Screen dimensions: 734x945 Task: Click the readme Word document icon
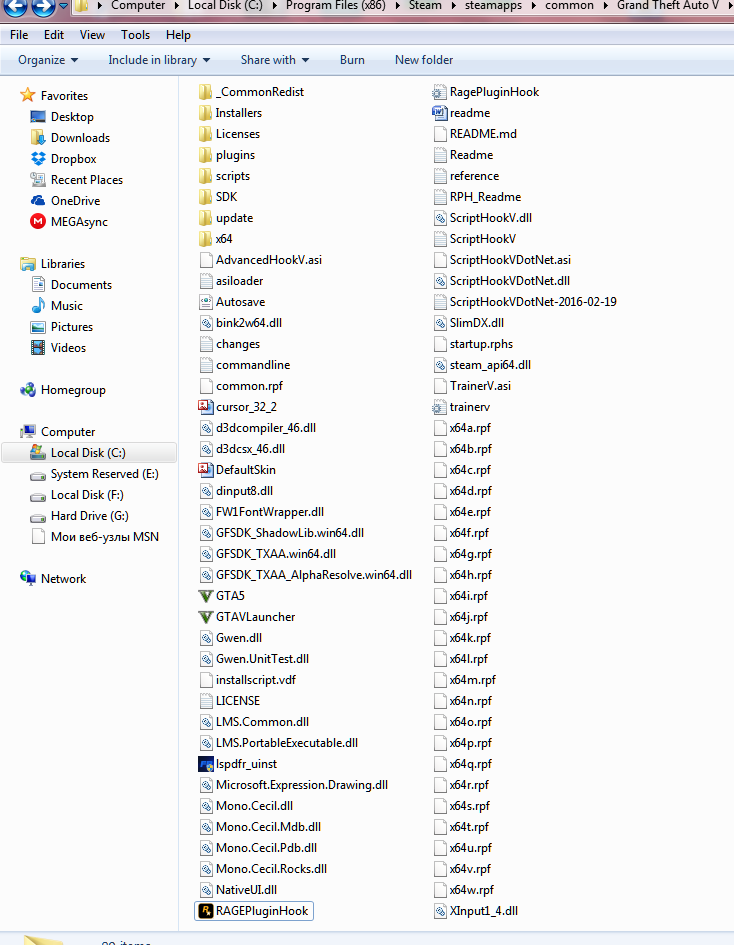pyautogui.click(x=439, y=113)
